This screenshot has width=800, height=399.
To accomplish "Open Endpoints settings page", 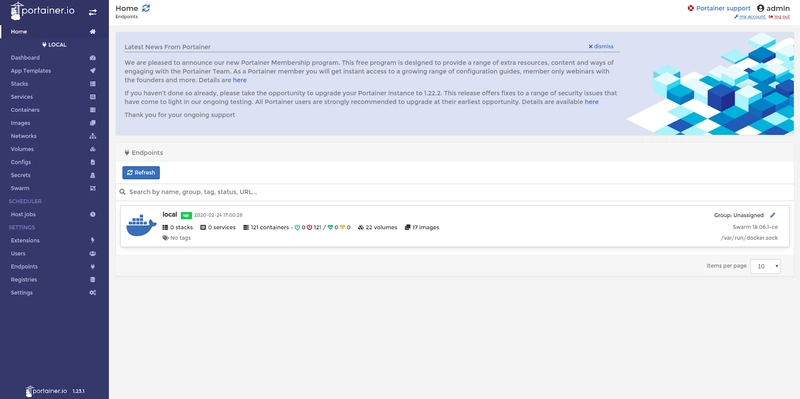I will 24,267.
